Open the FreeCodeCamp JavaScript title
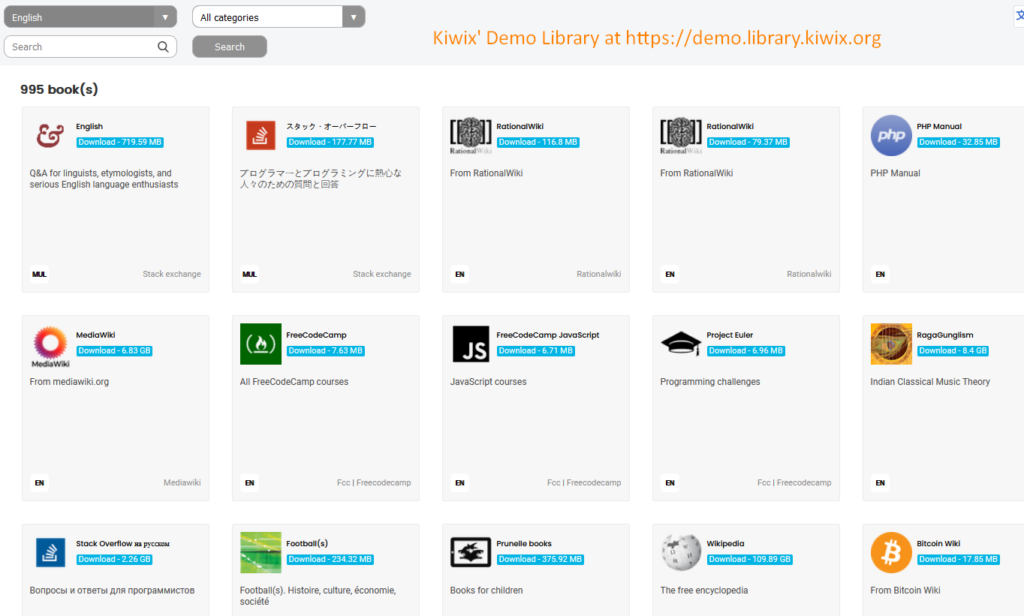The image size is (1024, 616). tap(548, 334)
